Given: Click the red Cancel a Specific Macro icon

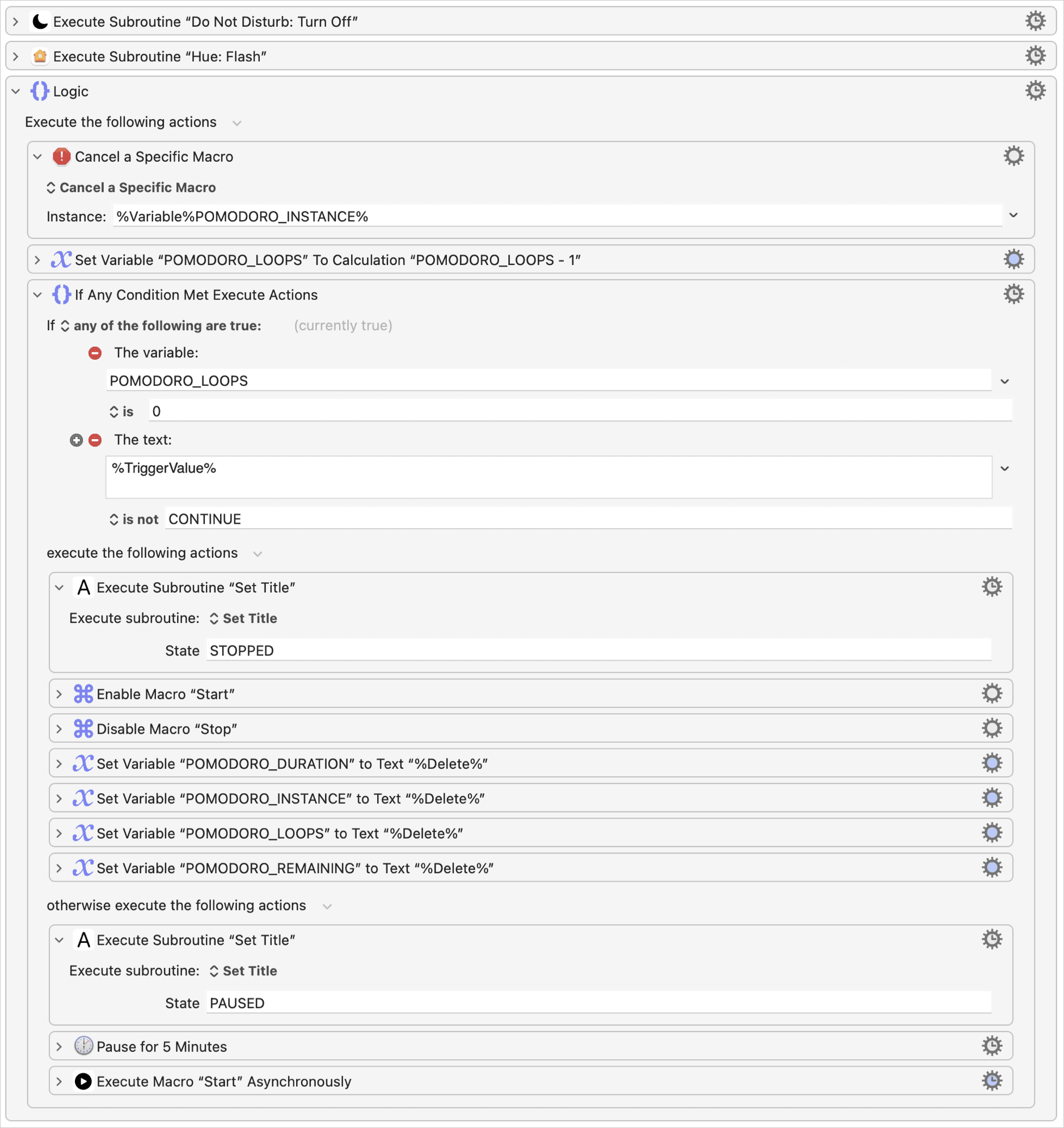Looking at the screenshot, I should click(61, 157).
